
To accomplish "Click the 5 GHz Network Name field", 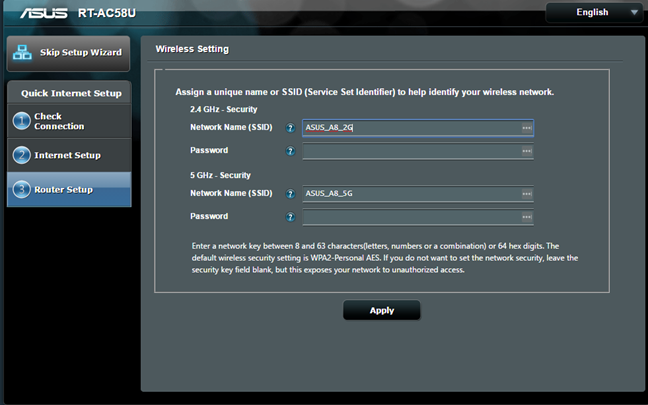I will click(x=418, y=194).
